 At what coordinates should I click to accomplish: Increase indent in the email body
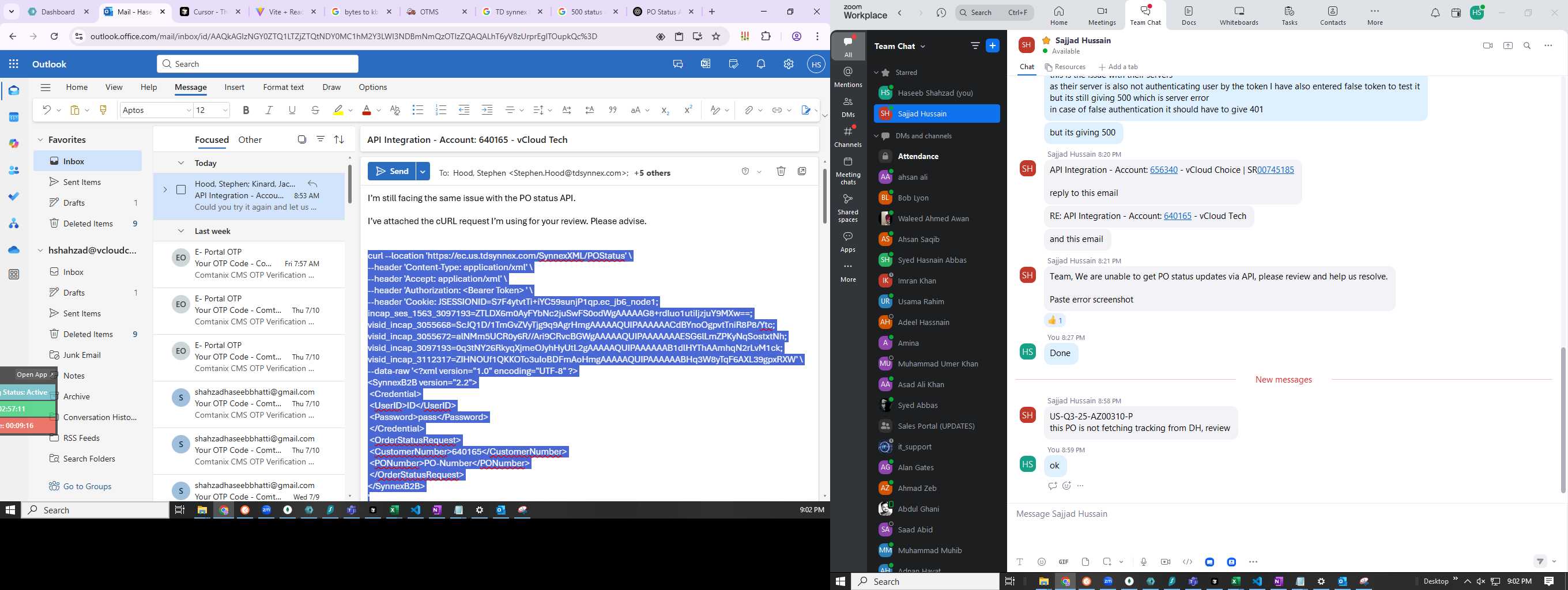487,110
